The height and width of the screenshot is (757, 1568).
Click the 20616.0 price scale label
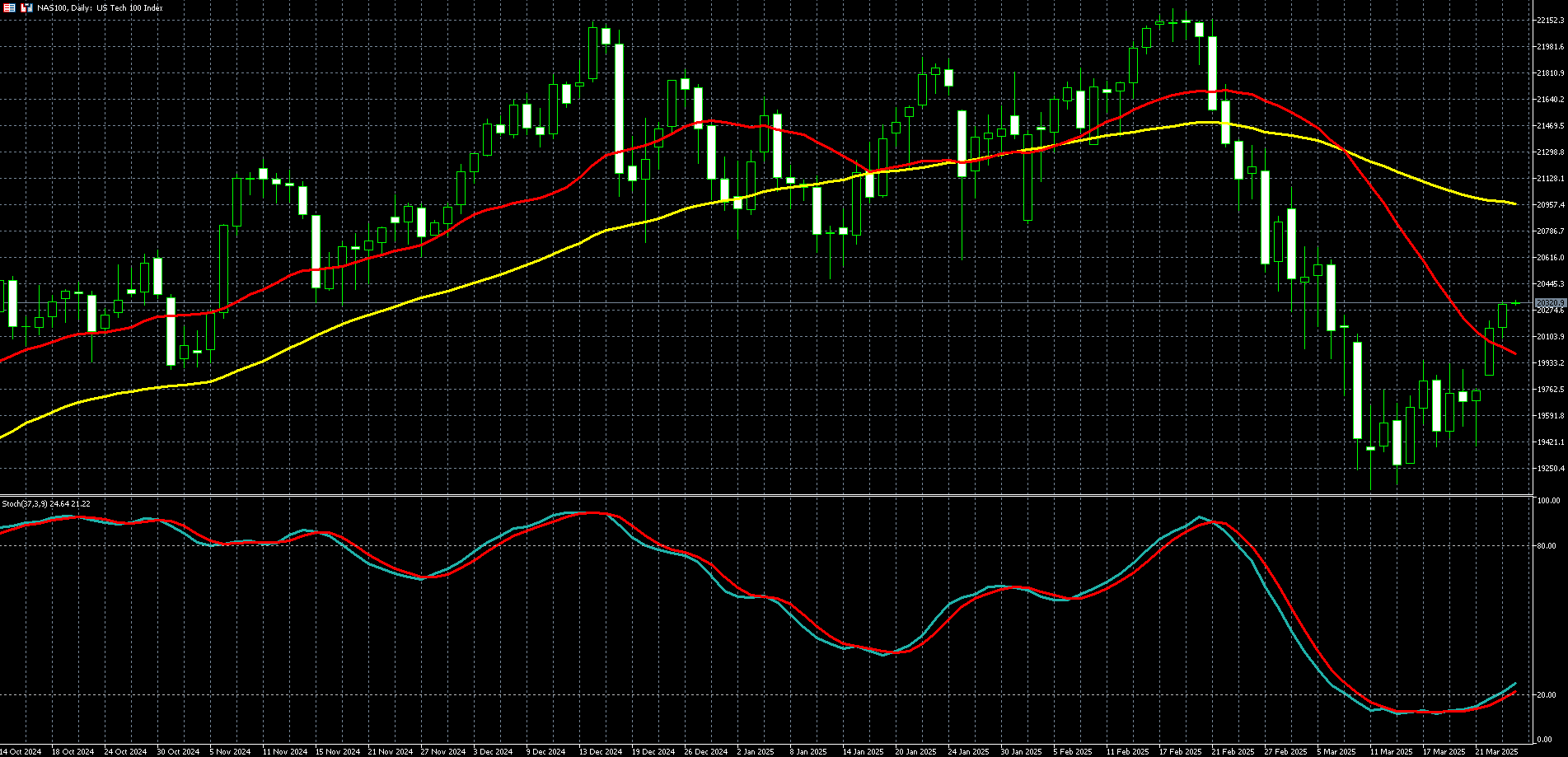pos(1551,258)
